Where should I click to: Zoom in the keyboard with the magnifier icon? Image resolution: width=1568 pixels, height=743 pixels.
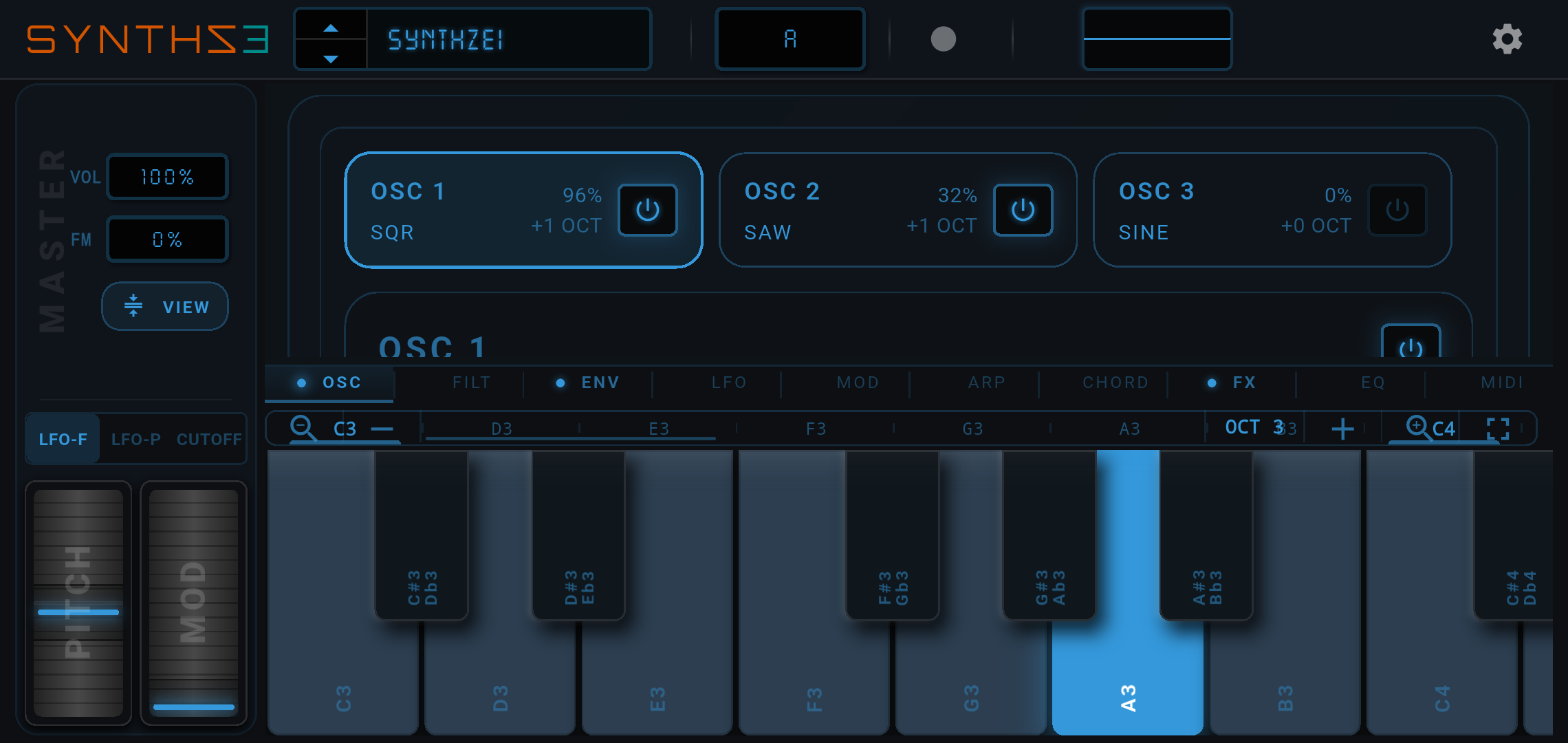pos(1416,427)
